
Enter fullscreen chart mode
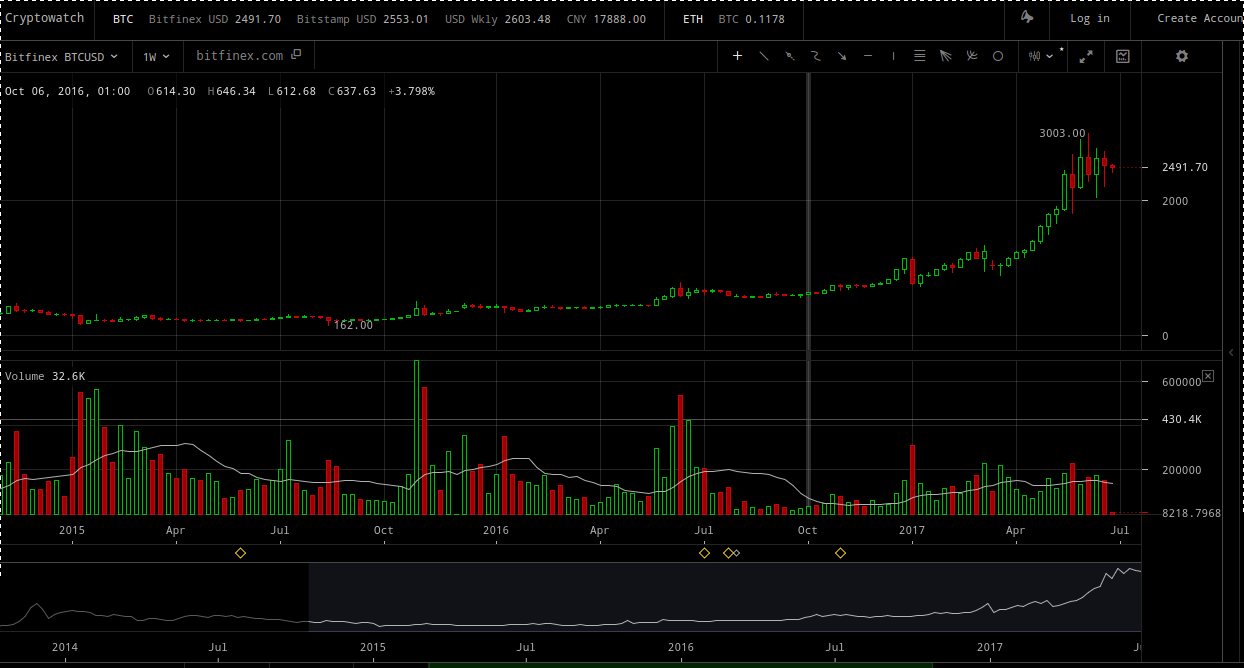click(1086, 57)
